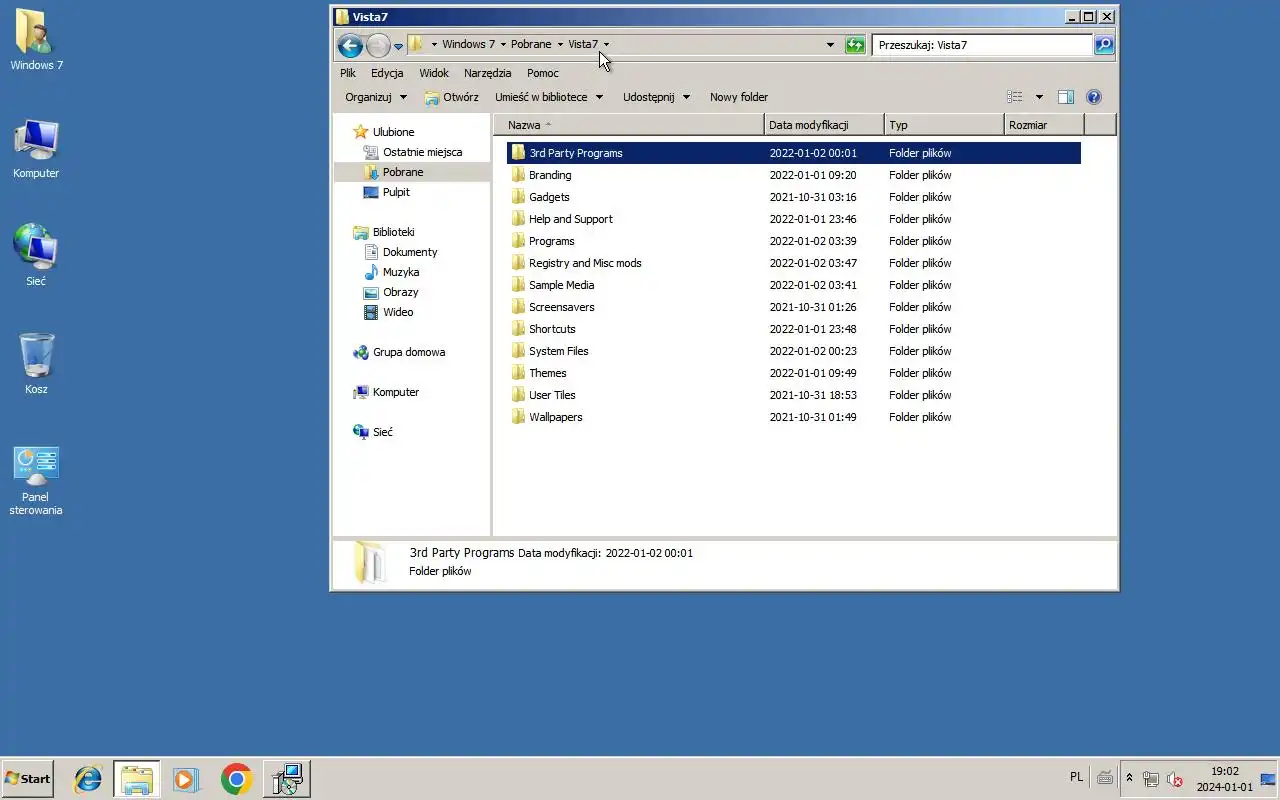This screenshot has width=1280, height=800.
Task: Open the Udostępnij dropdown
Action: [656, 97]
